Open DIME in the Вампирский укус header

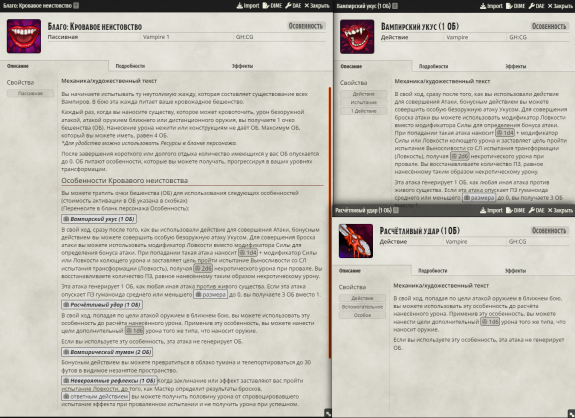[516, 6]
